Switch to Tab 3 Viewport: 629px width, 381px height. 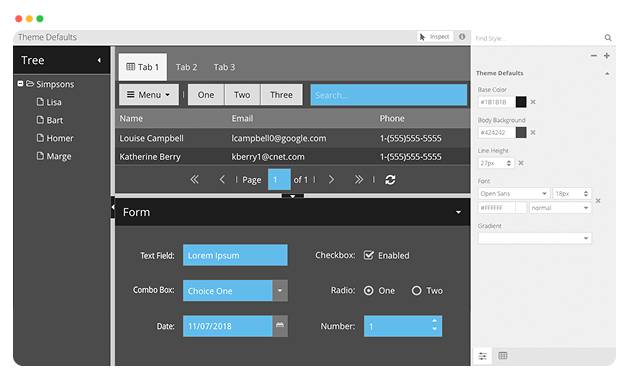(224, 67)
